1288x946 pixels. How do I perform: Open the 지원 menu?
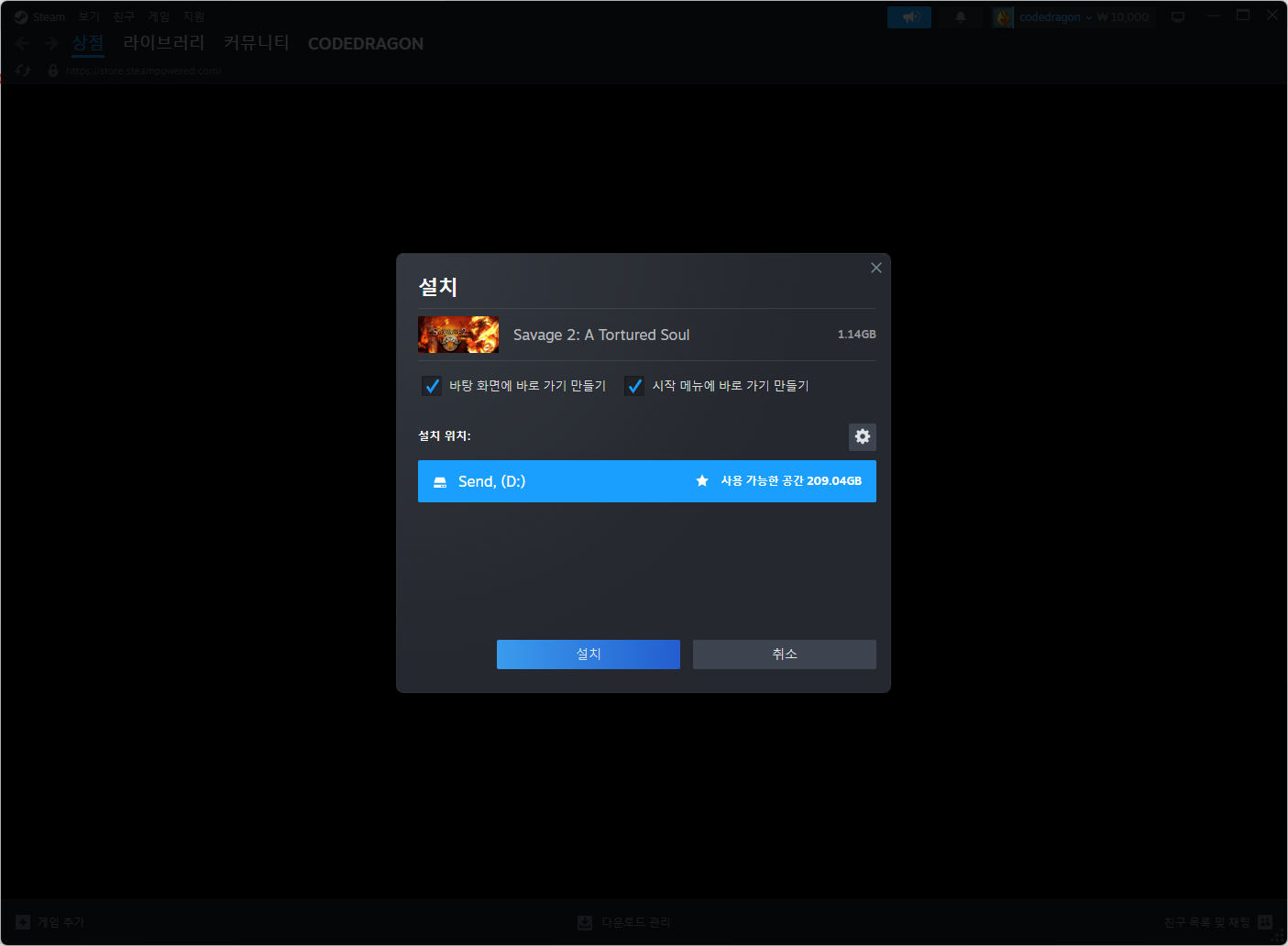point(193,16)
